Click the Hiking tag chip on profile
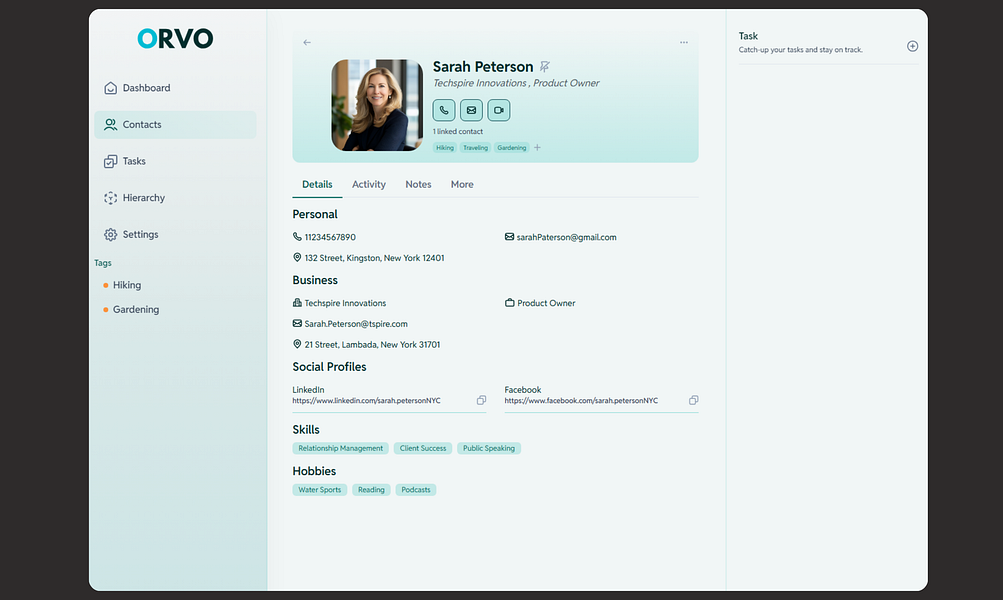Image resolution: width=1003 pixels, height=600 pixels. pos(445,148)
